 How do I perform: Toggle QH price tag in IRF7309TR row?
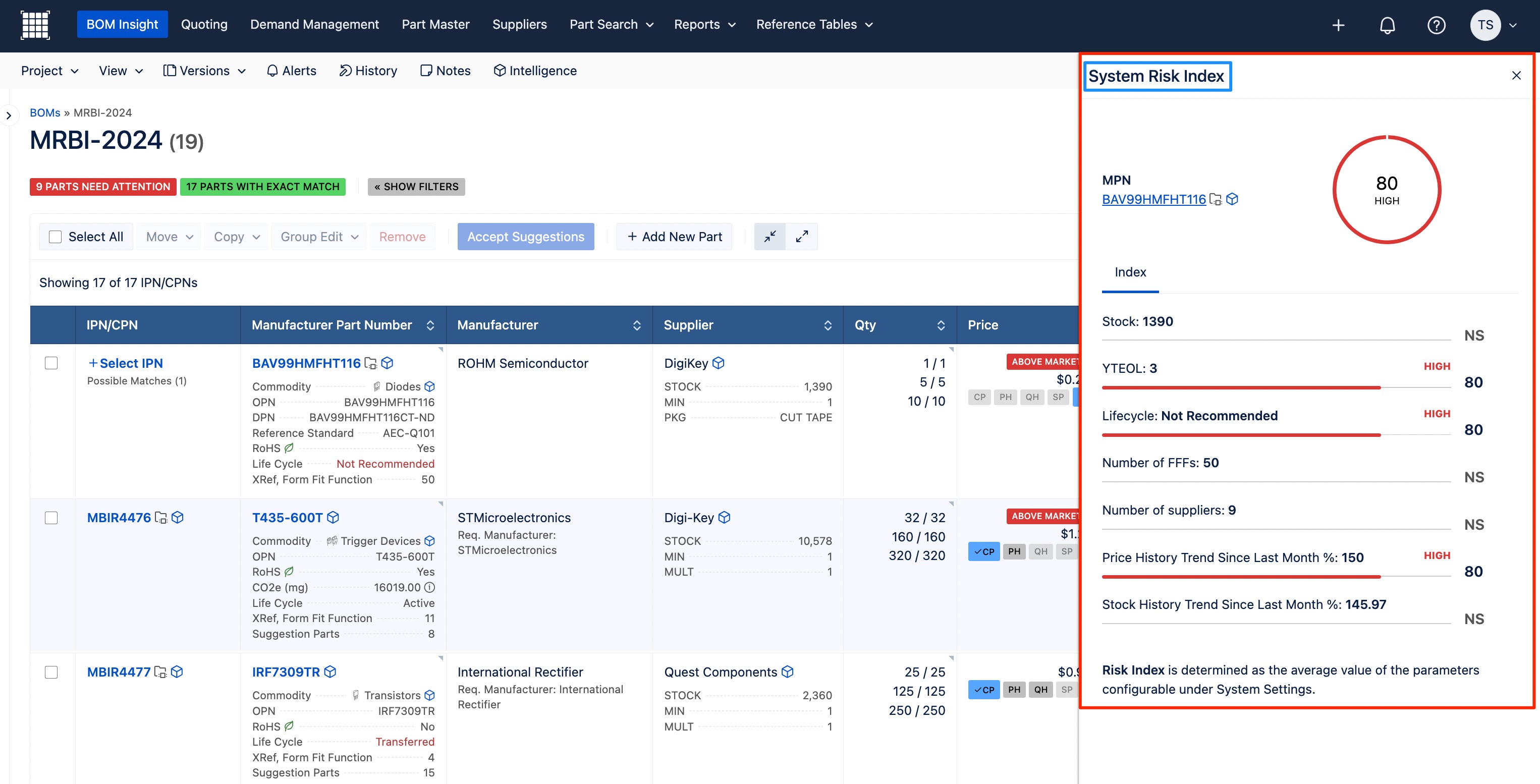[x=1041, y=690]
